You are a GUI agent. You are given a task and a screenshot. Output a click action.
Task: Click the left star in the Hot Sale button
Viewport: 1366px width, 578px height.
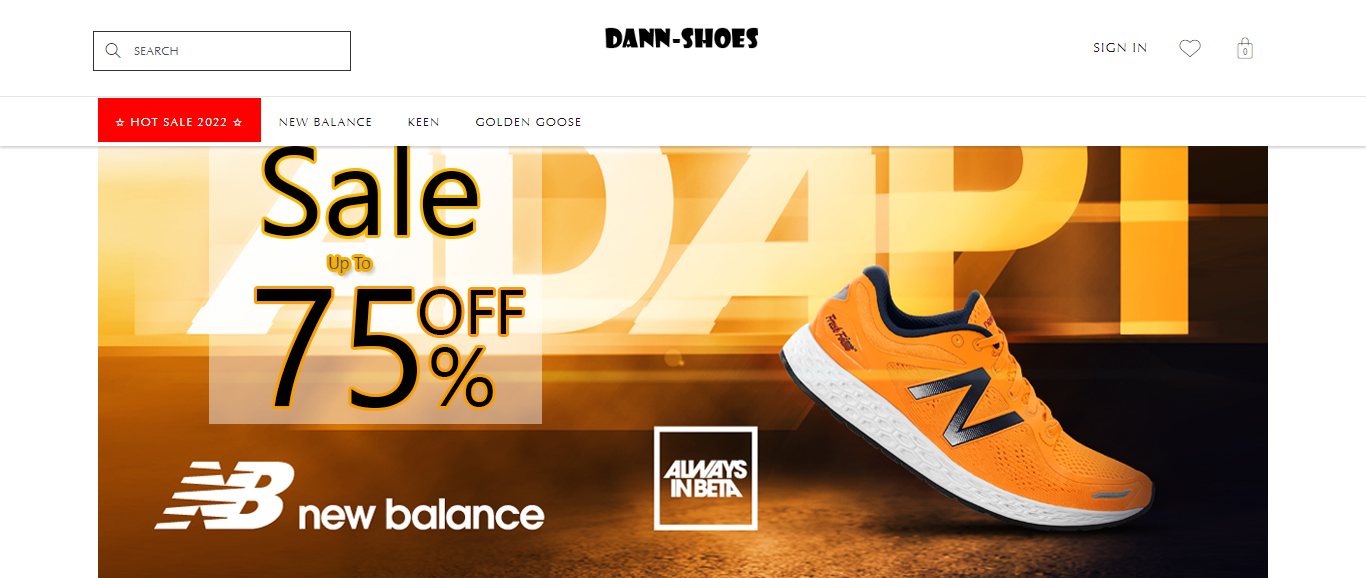click(x=120, y=122)
